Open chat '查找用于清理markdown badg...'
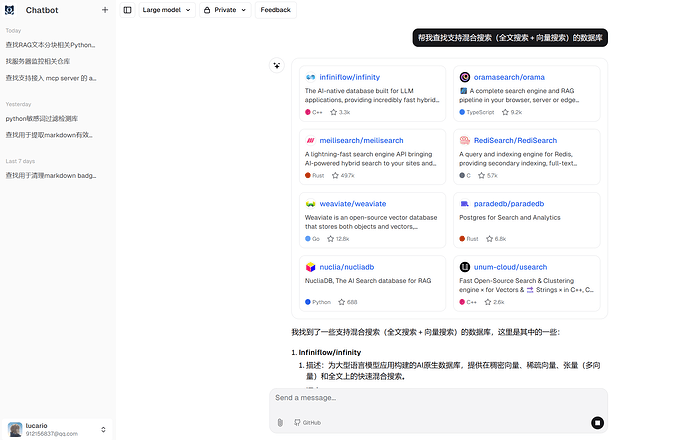 (x=51, y=176)
